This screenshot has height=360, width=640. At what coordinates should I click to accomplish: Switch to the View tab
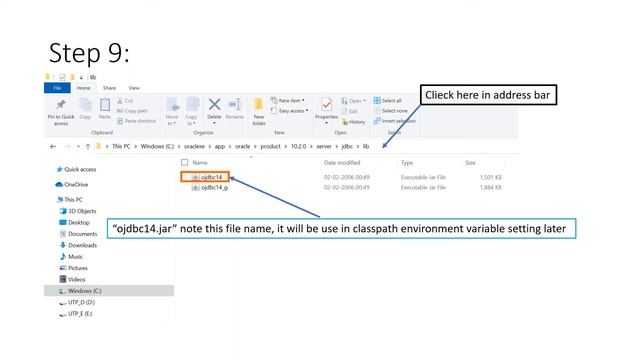(134, 88)
